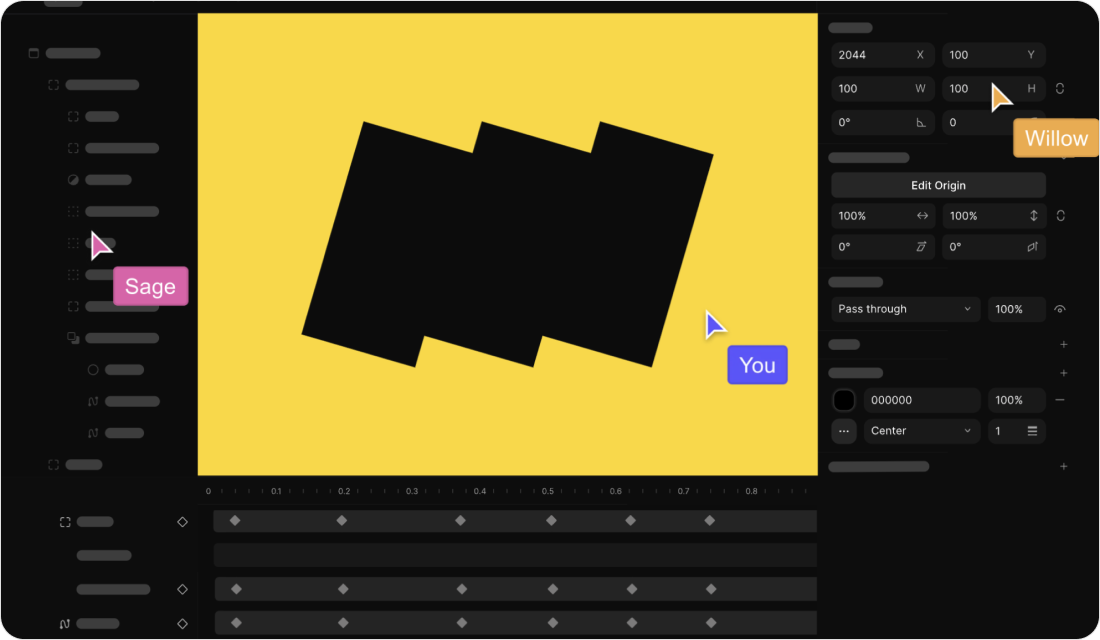Click the 000000 hex color field

coord(921,400)
